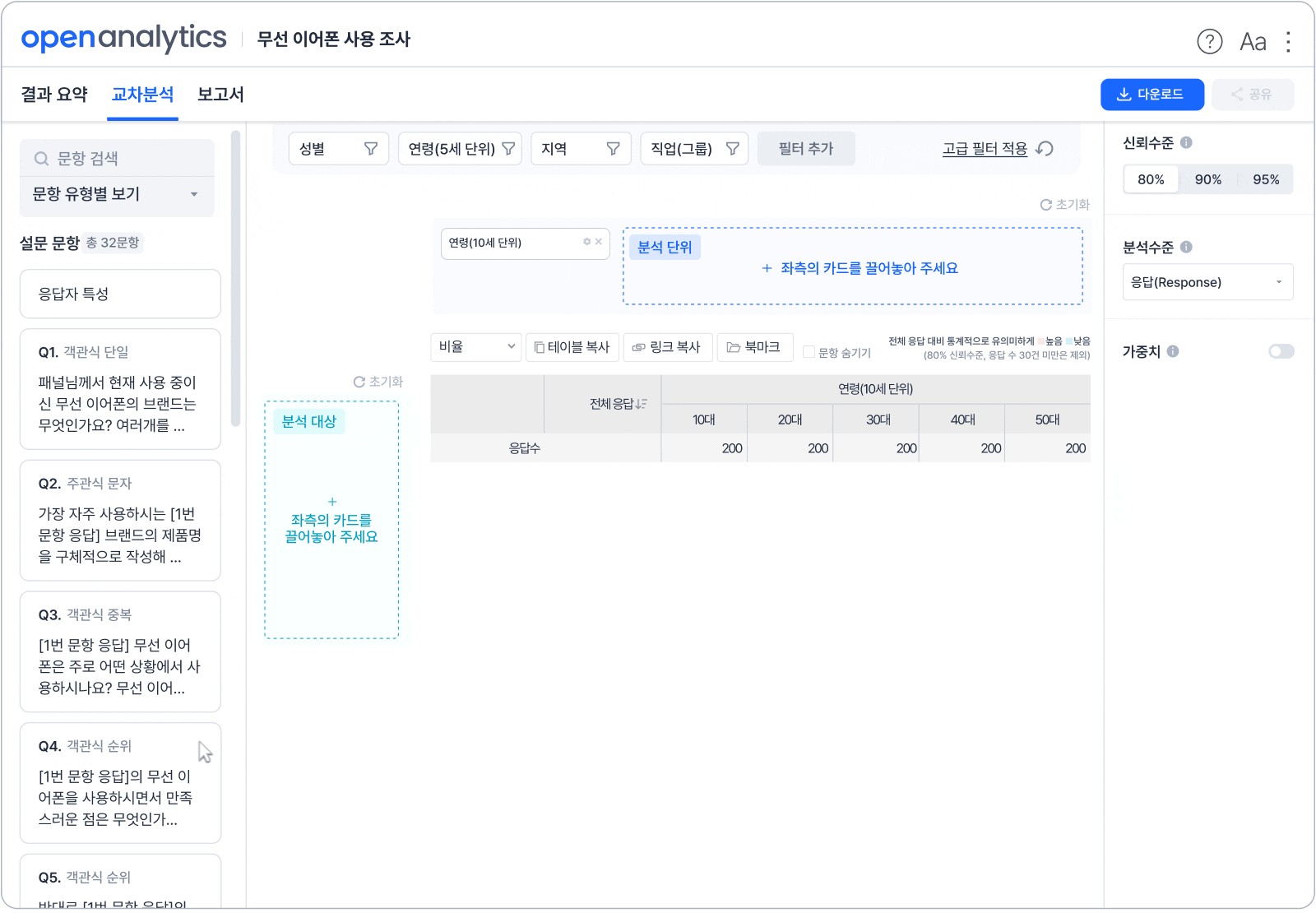Open the 직업(그룹) filter dropdown
Viewport: 1316px width, 913px height.
click(694, 149)
